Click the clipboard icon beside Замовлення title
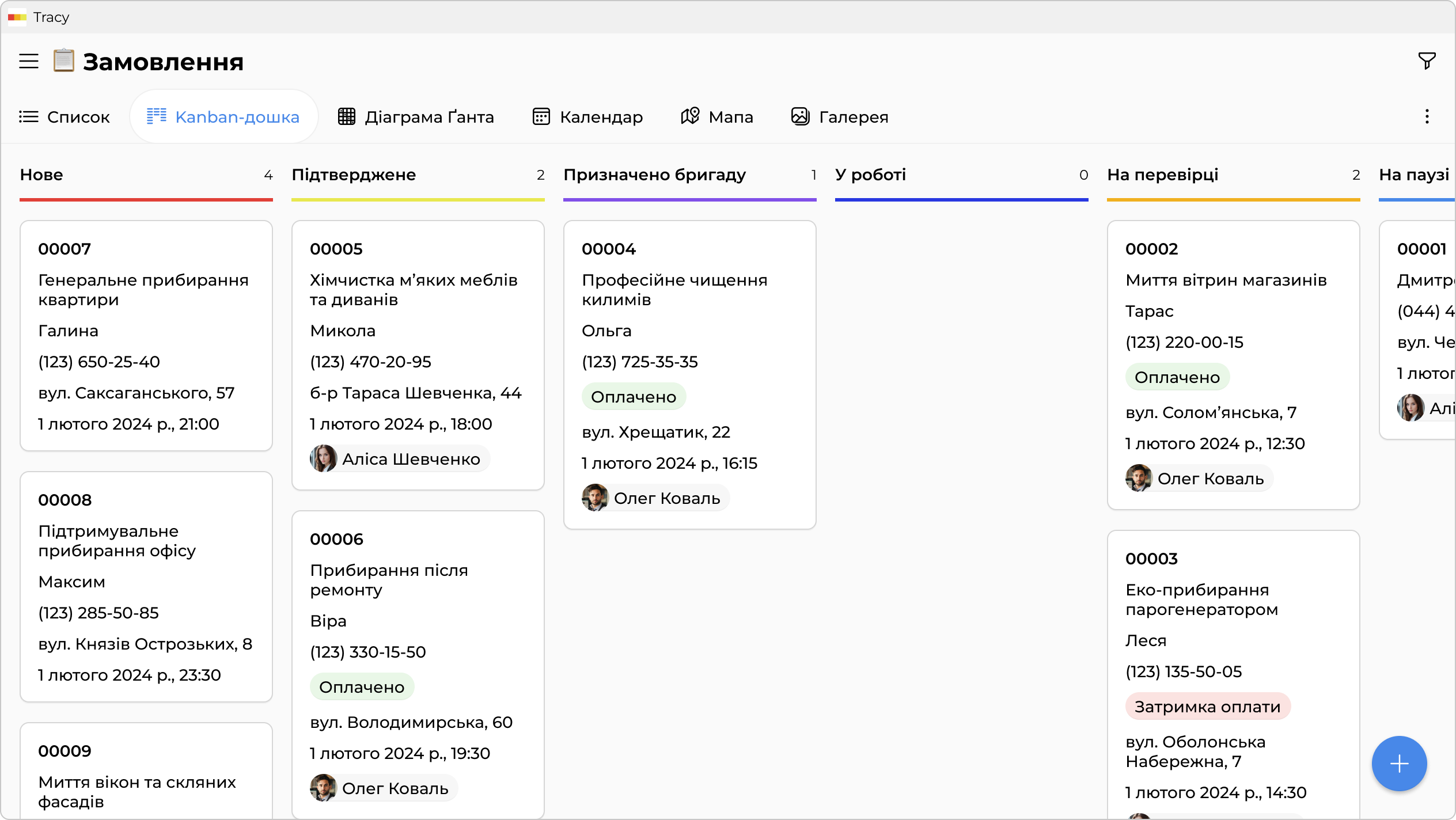 (63, 60)
